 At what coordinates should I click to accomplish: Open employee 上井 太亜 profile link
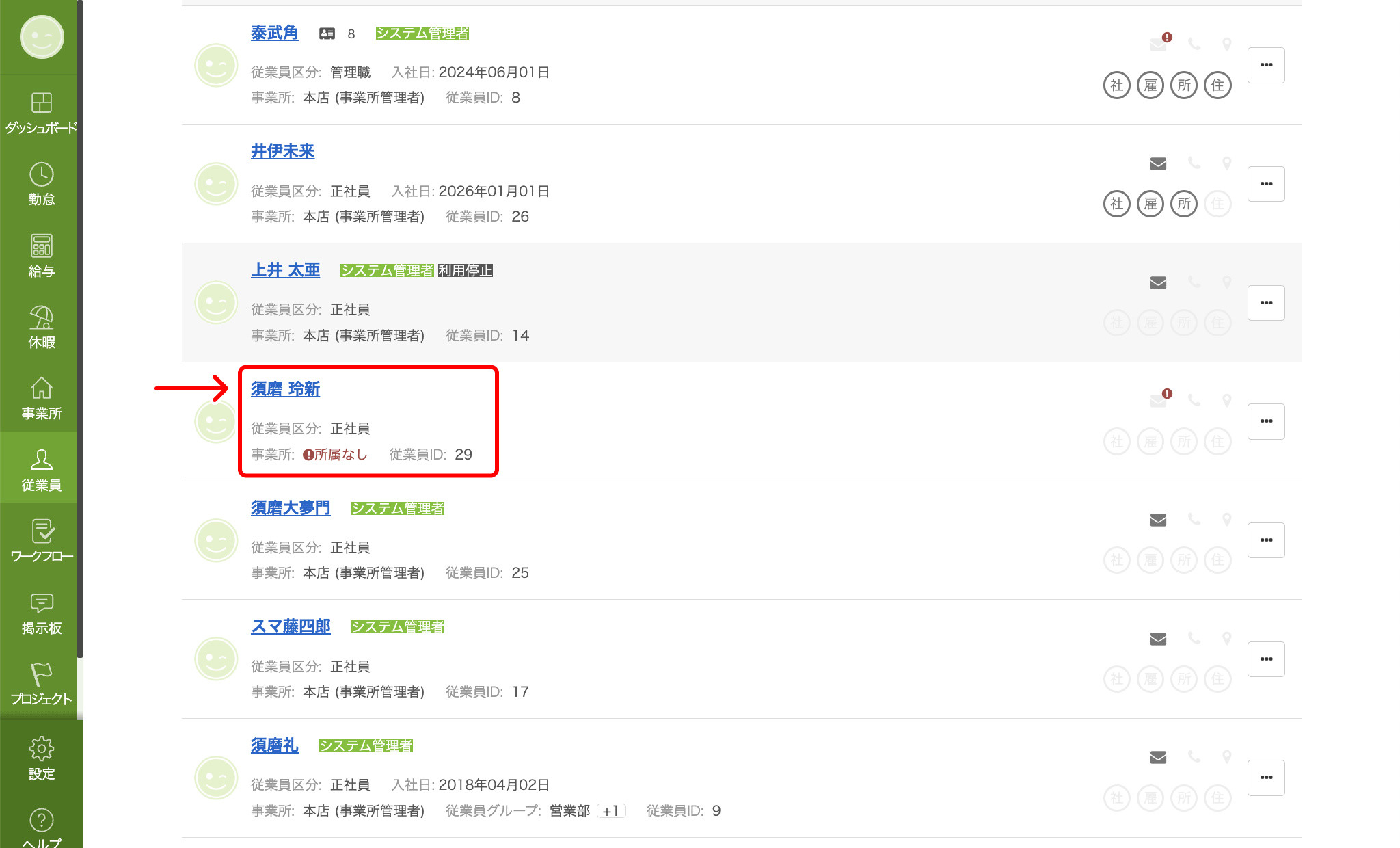285,270
